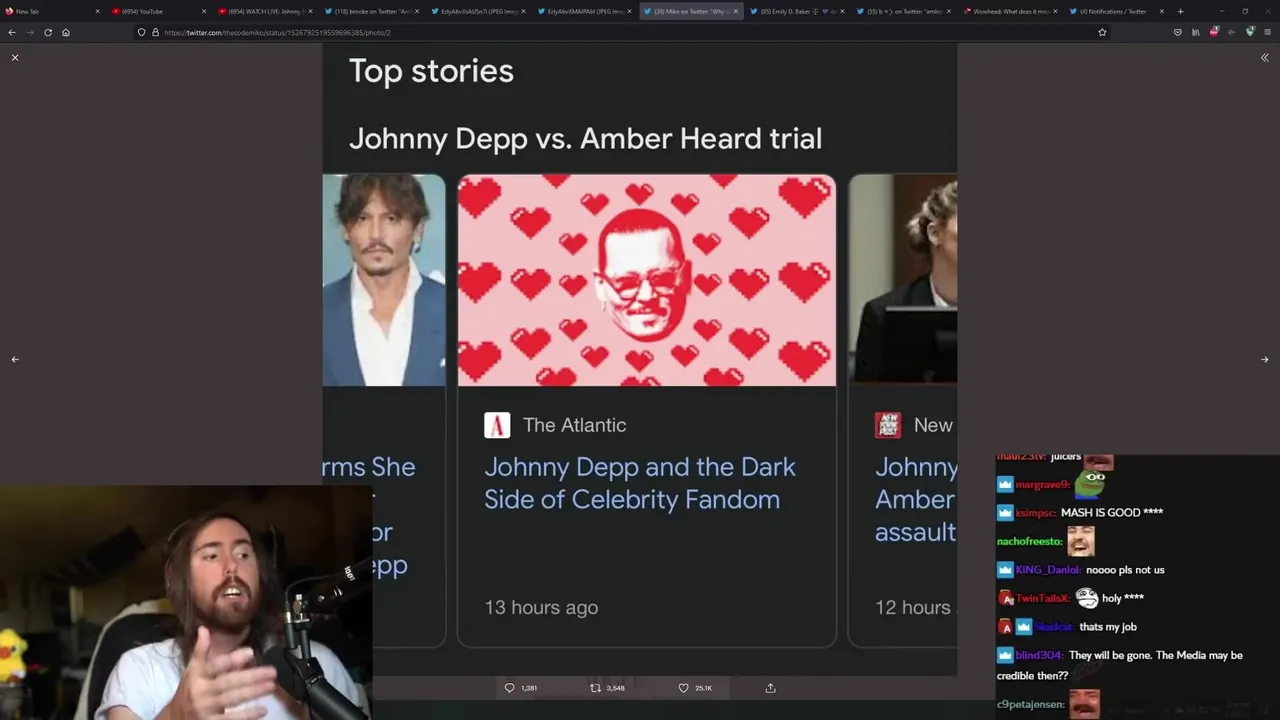
Task: Open a new browser tab with plus
Action: [x=1180, y=11]
